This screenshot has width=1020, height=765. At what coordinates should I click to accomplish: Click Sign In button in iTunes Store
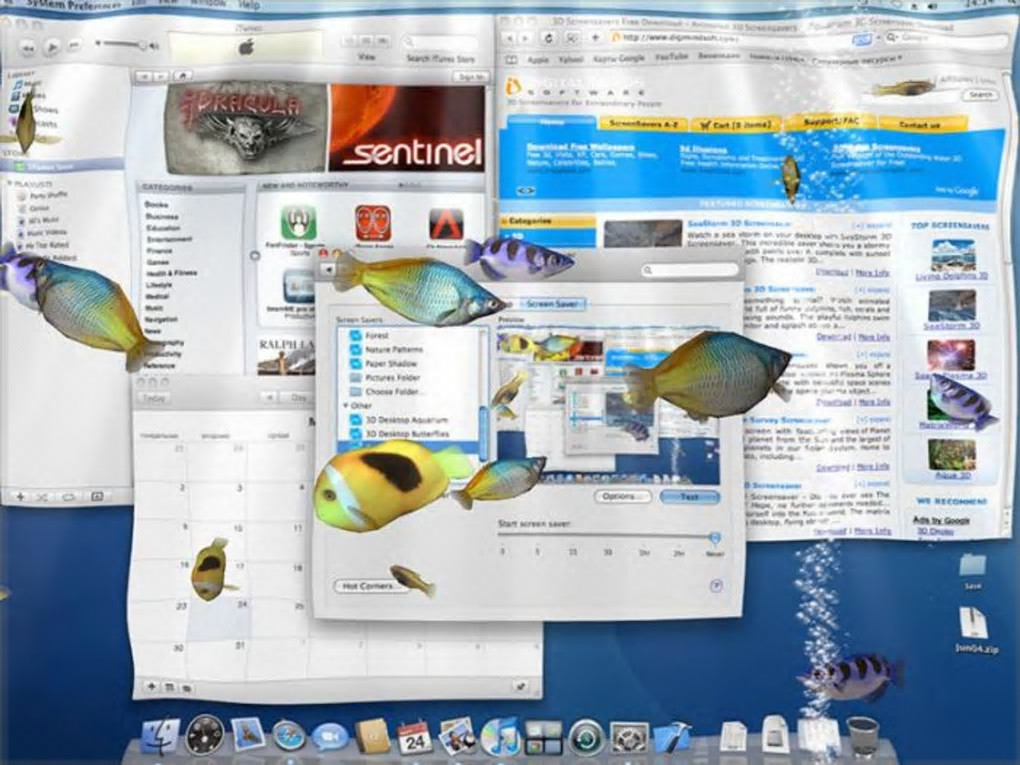coord(471,77)
